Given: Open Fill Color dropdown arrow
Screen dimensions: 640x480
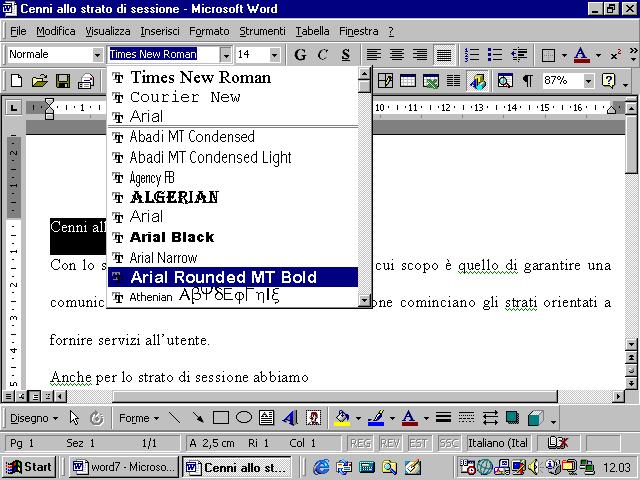Looking at the screenshot, I should (x=358, y=418).
